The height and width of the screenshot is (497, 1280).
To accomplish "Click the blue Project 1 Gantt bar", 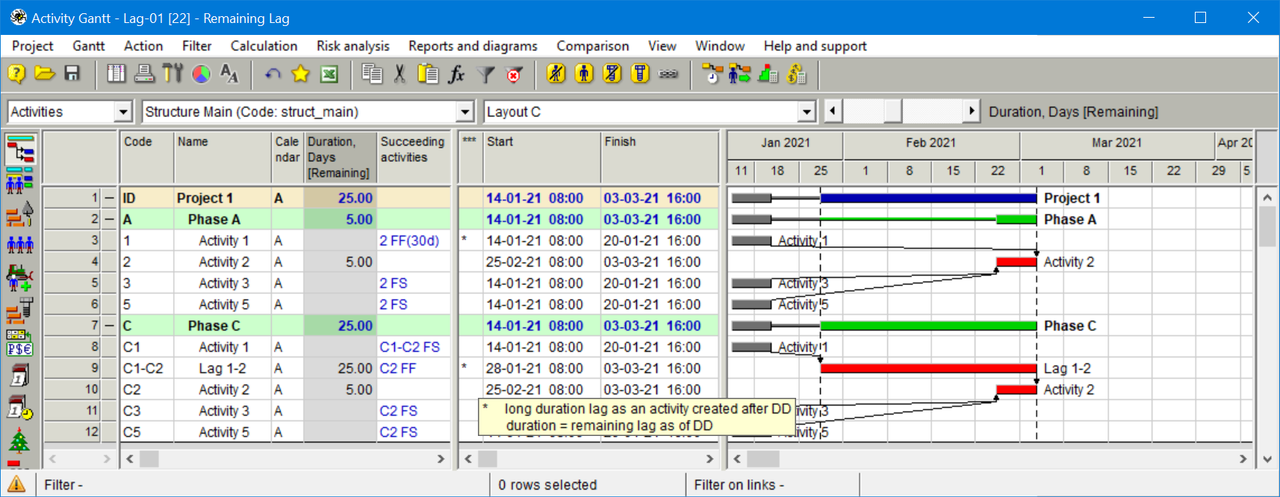I will point(928,198).
